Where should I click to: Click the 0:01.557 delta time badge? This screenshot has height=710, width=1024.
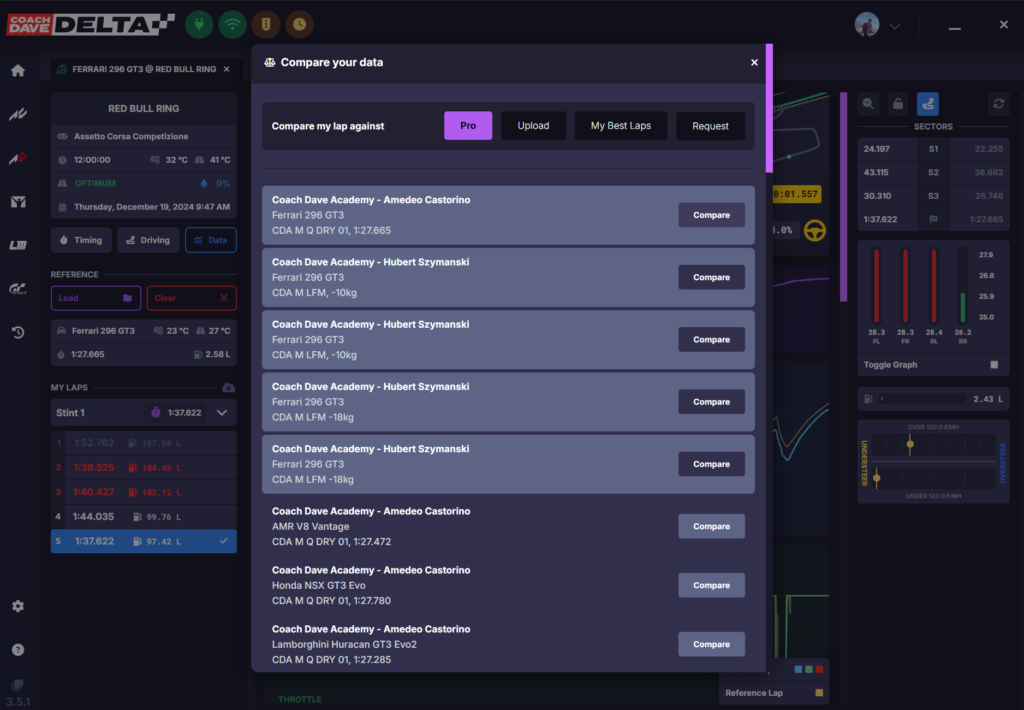[x=796, y=194]
